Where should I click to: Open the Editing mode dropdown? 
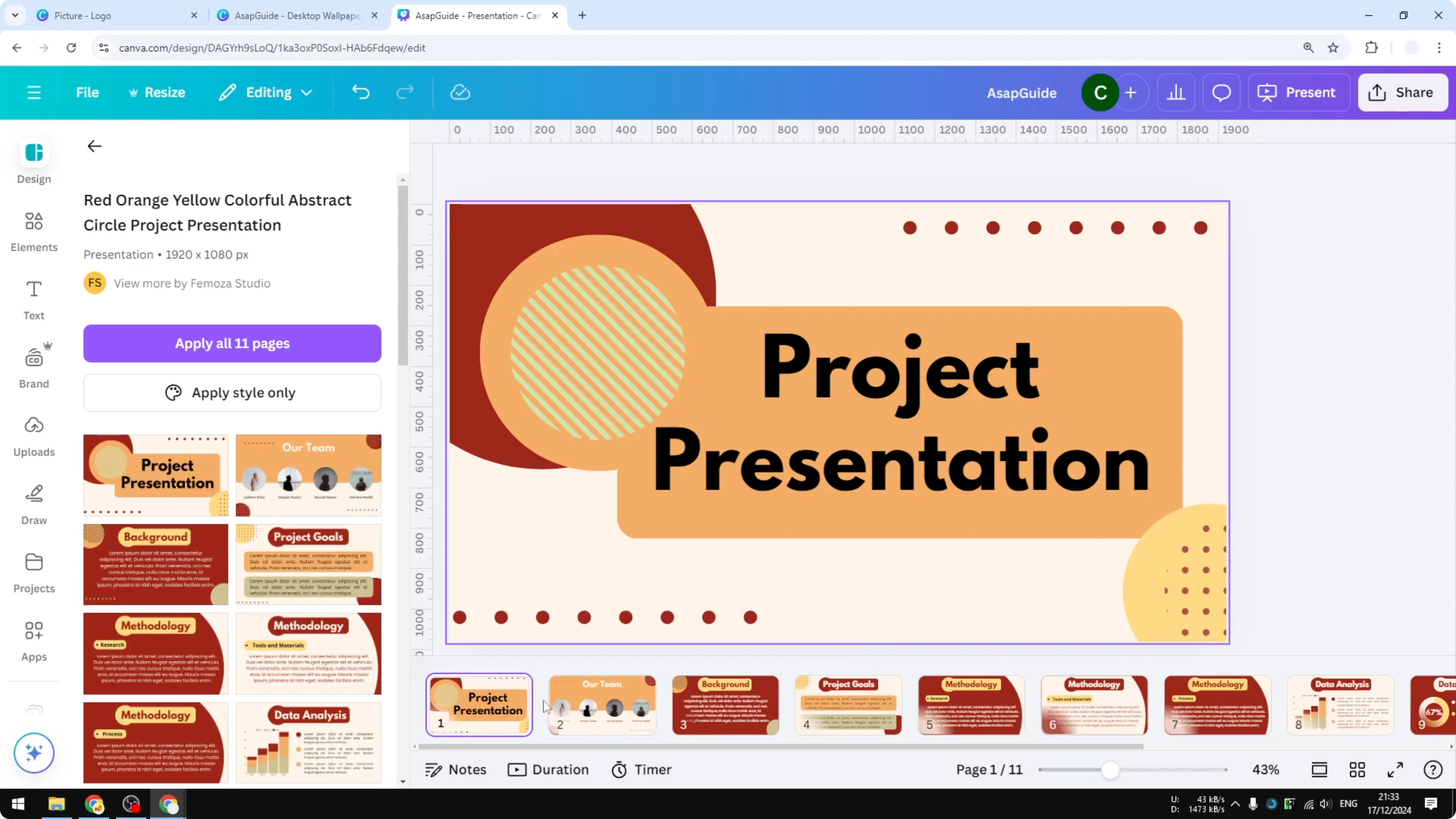265,92
